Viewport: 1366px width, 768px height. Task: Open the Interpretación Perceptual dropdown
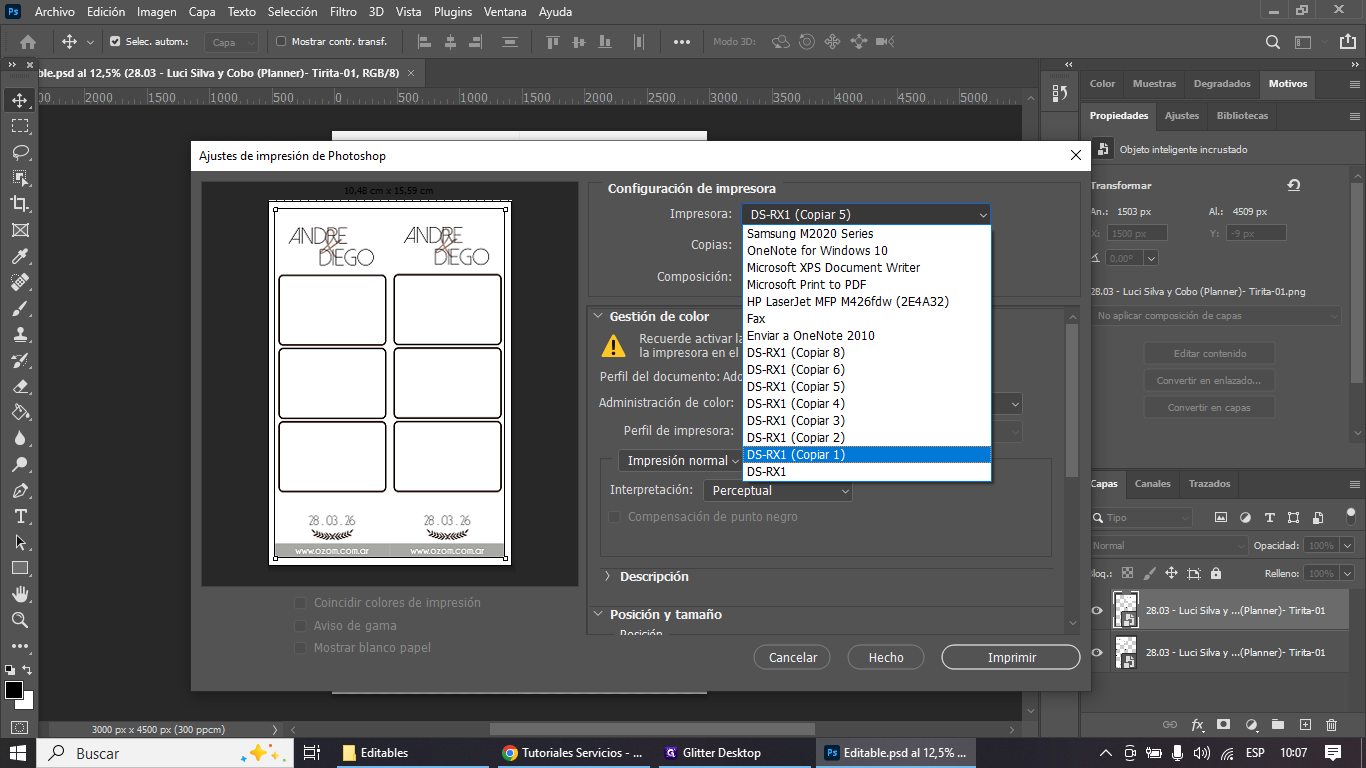pyautogui.click(x=778, y=491)
